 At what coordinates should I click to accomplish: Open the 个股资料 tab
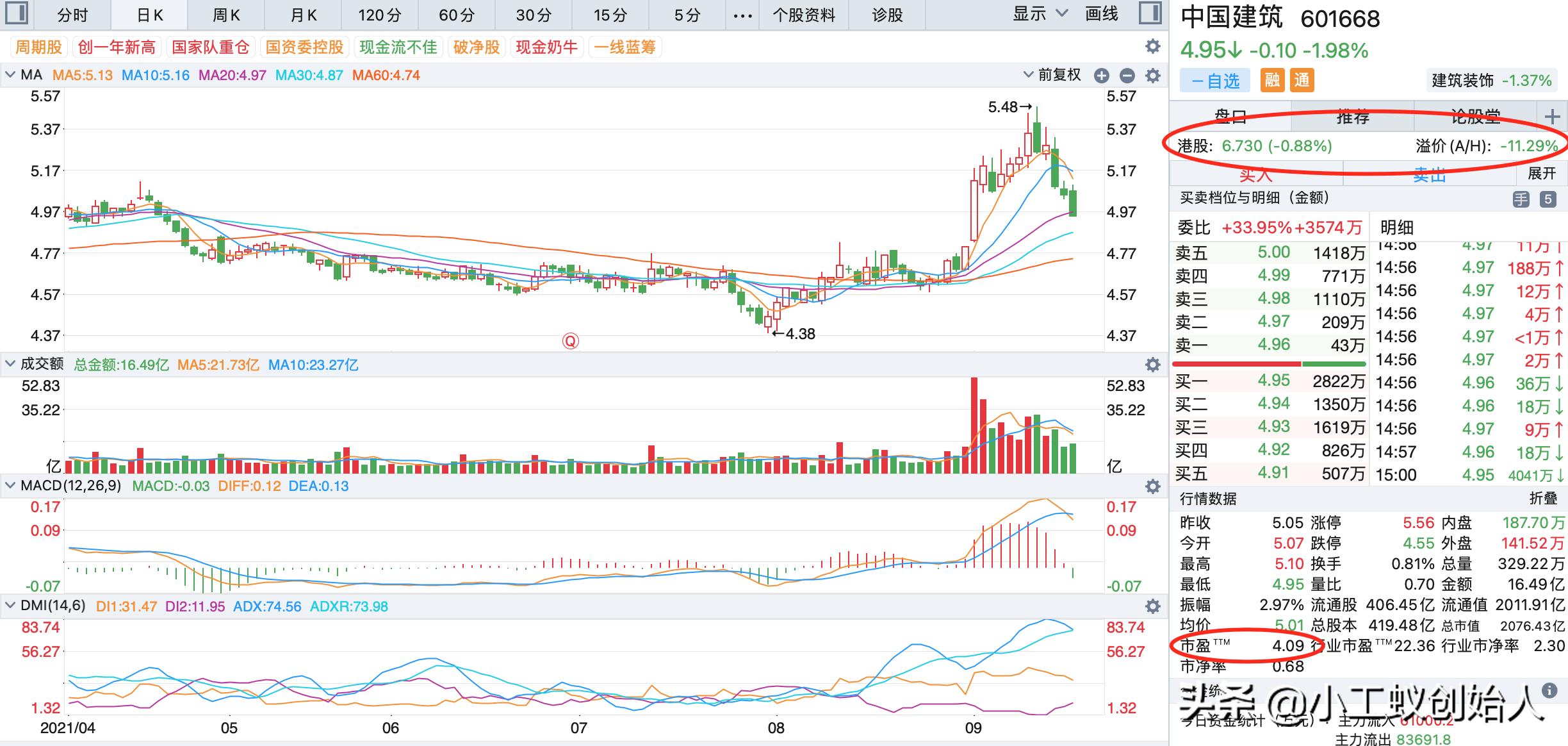804,15
